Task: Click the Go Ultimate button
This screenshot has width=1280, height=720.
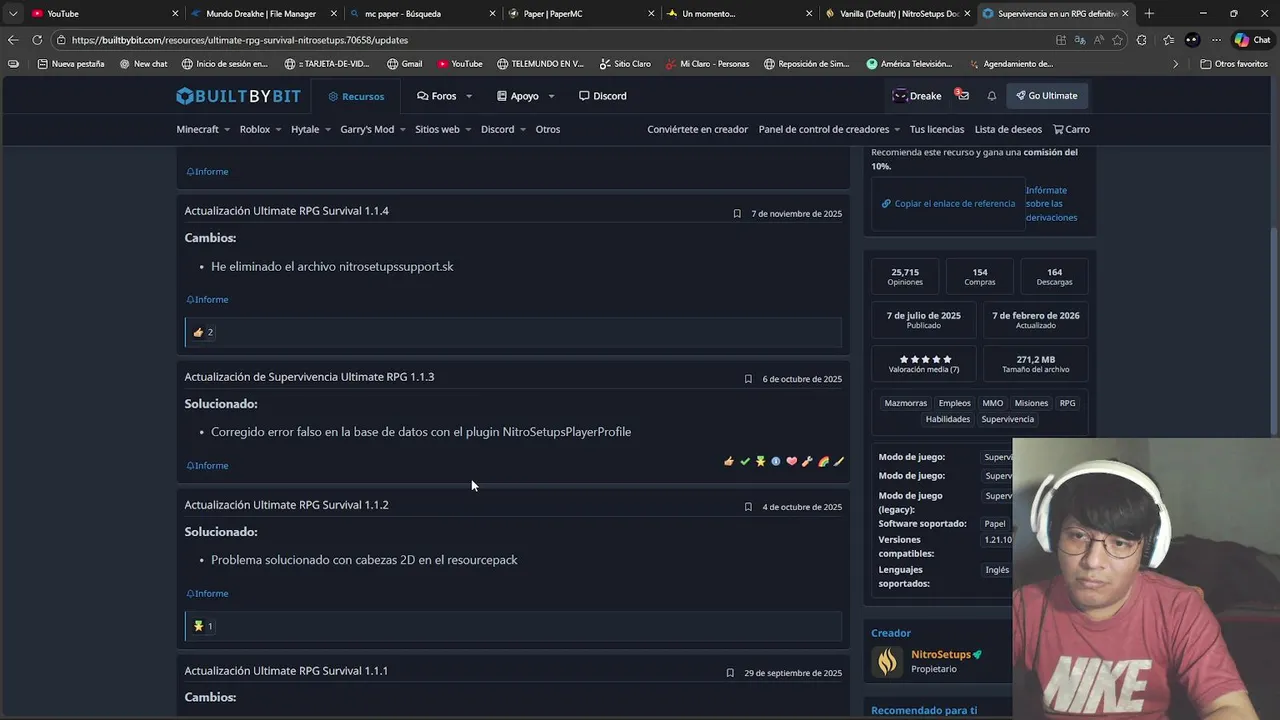Action: (x=1047, y=96)
